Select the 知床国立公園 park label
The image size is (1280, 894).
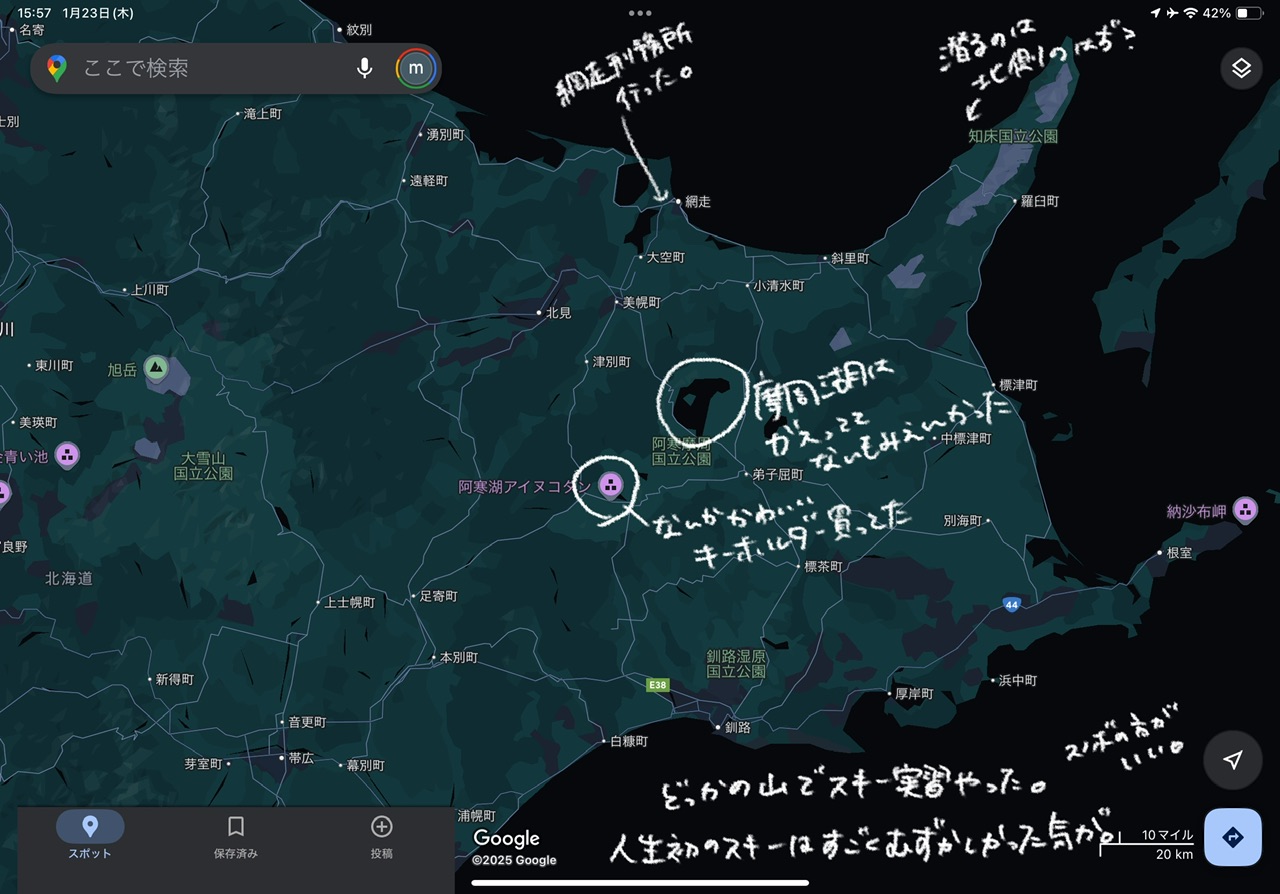pos(1012,136)
